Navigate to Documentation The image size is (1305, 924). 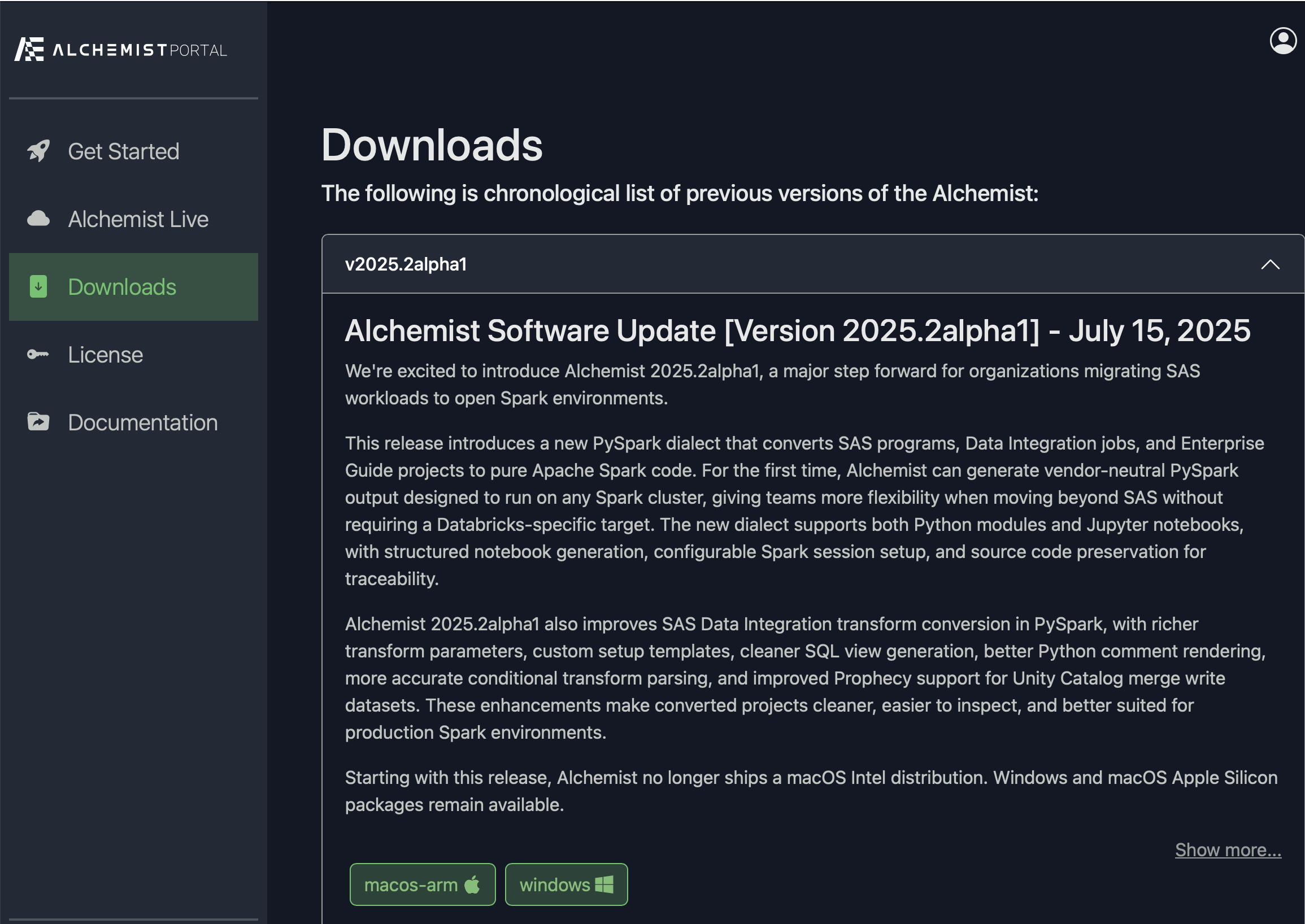tap(133, 422)
